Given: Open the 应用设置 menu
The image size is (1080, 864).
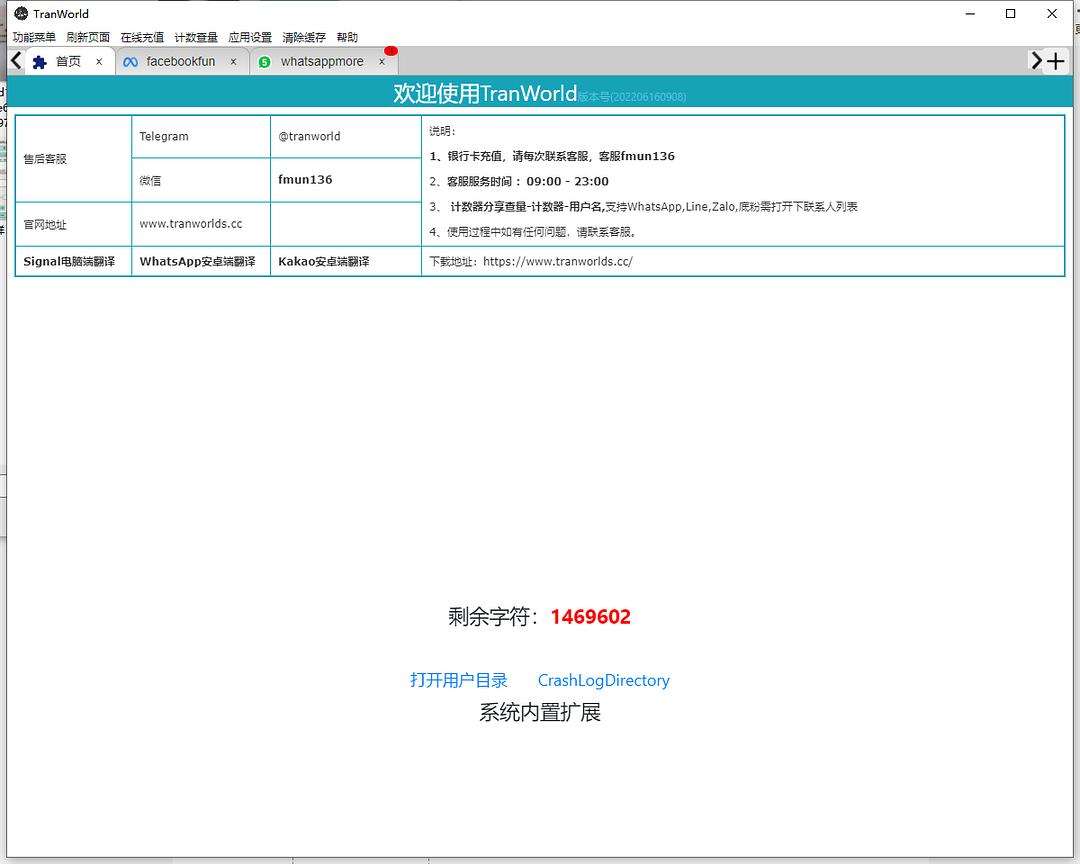Looking at the screenshot, I should [250, 37].
